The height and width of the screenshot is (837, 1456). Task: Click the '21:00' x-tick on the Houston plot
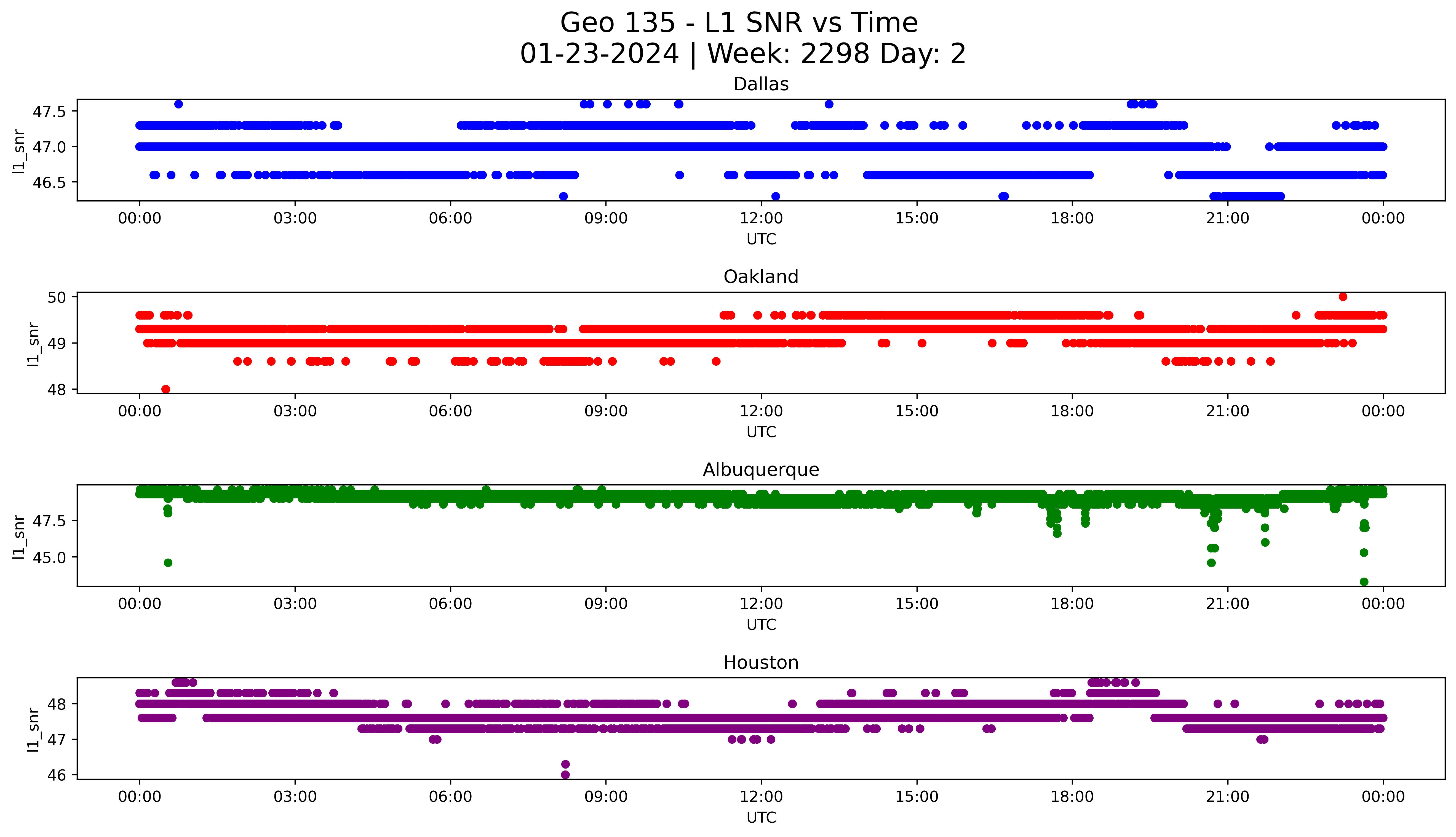tap(1227, 797)
